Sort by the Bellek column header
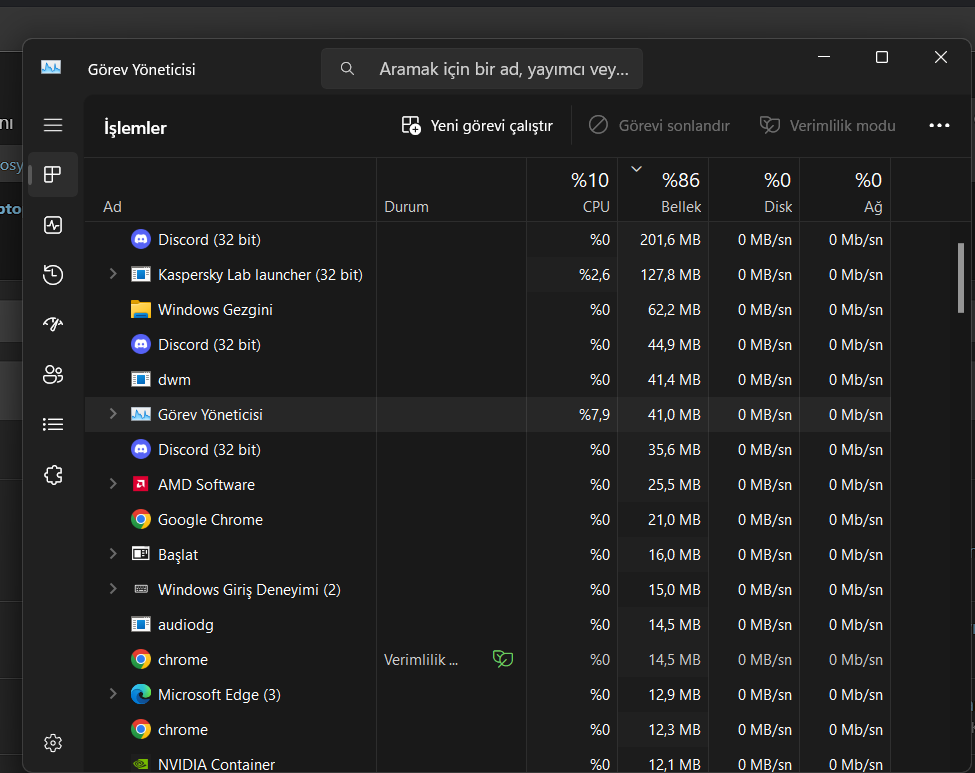 pyautogui.click(x=663, y=190)
